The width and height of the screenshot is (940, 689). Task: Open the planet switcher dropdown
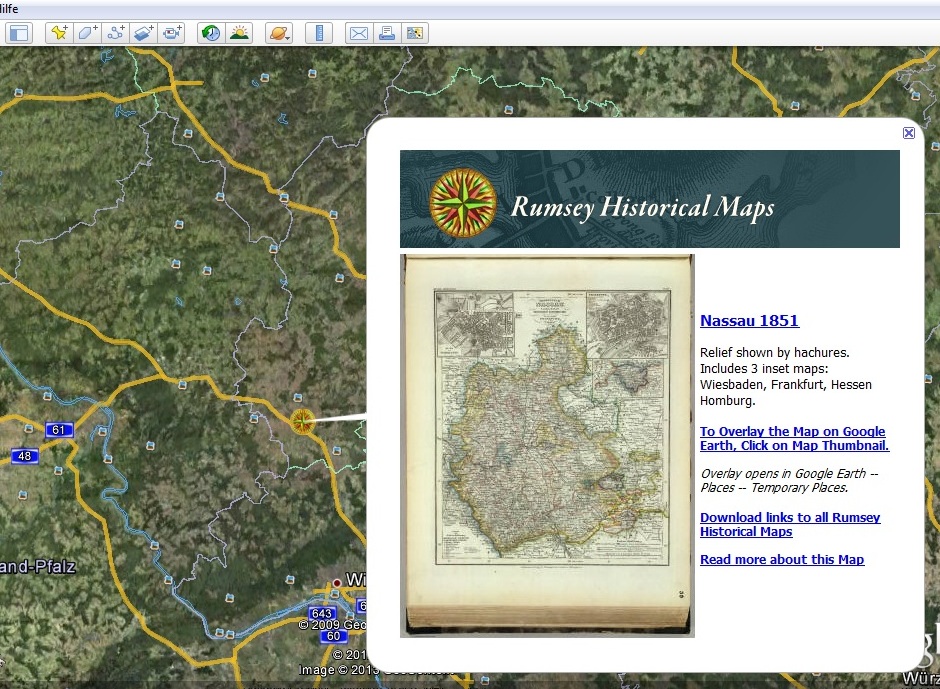click(x=279, y=33)
